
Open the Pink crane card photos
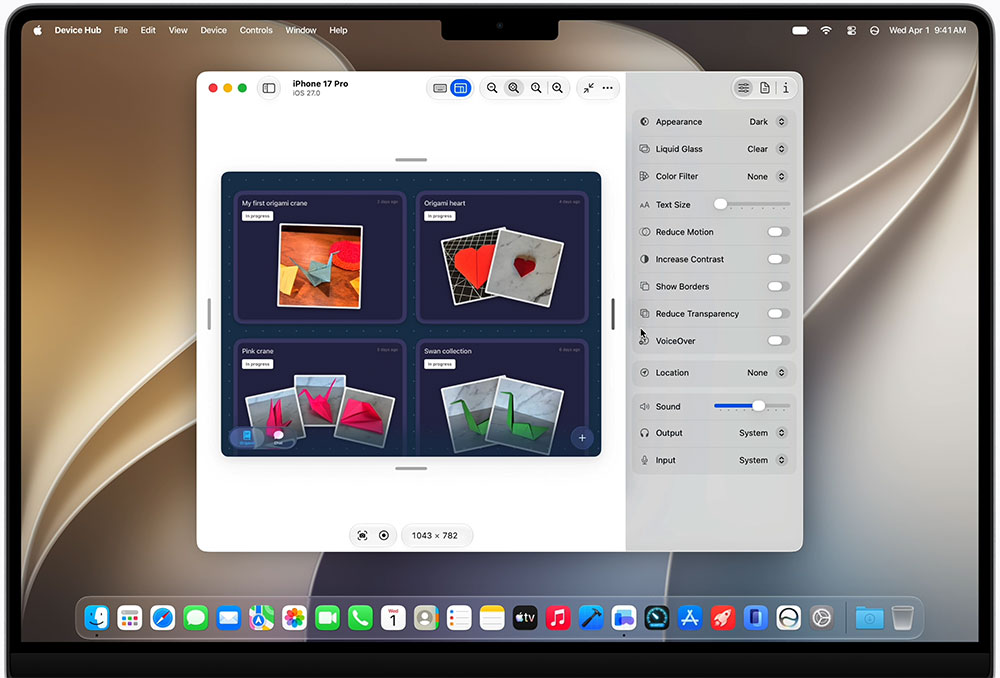tap(320, 409)
